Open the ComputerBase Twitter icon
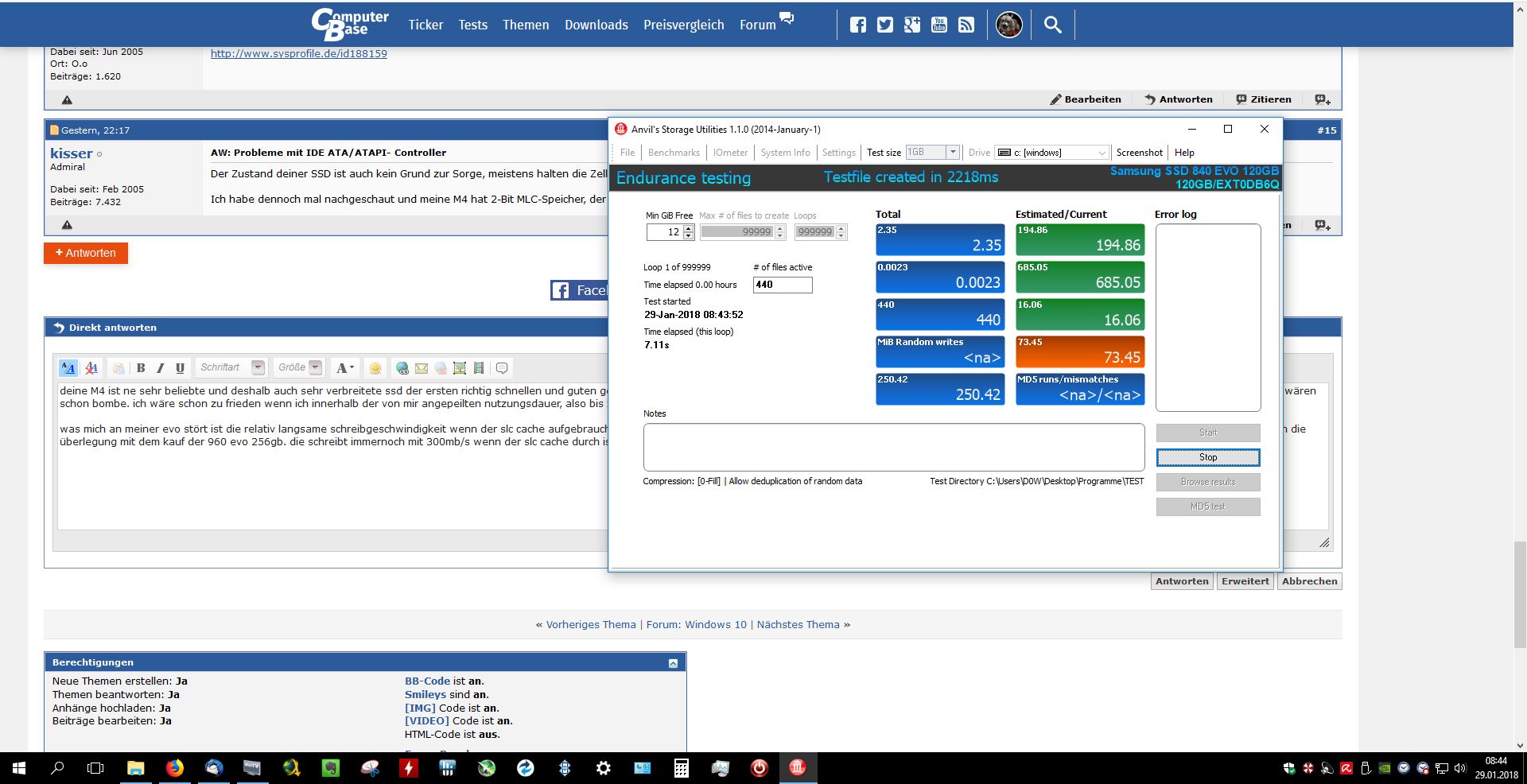Screen dimensions: 1527x784 point(885,25)
